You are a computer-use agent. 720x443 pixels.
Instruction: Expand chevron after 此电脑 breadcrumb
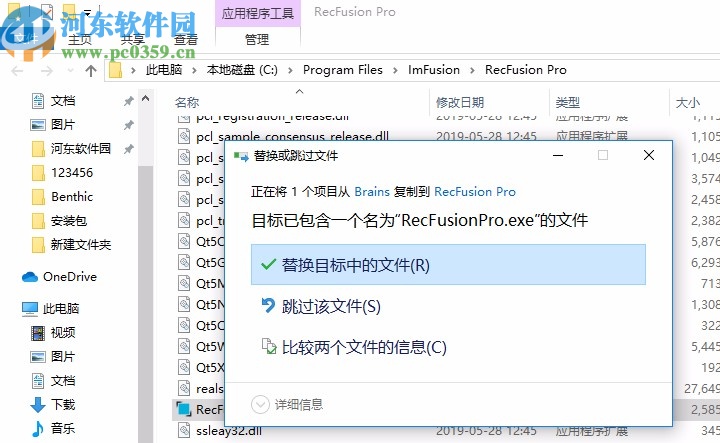pyautogui.click(x=195, y=70)
